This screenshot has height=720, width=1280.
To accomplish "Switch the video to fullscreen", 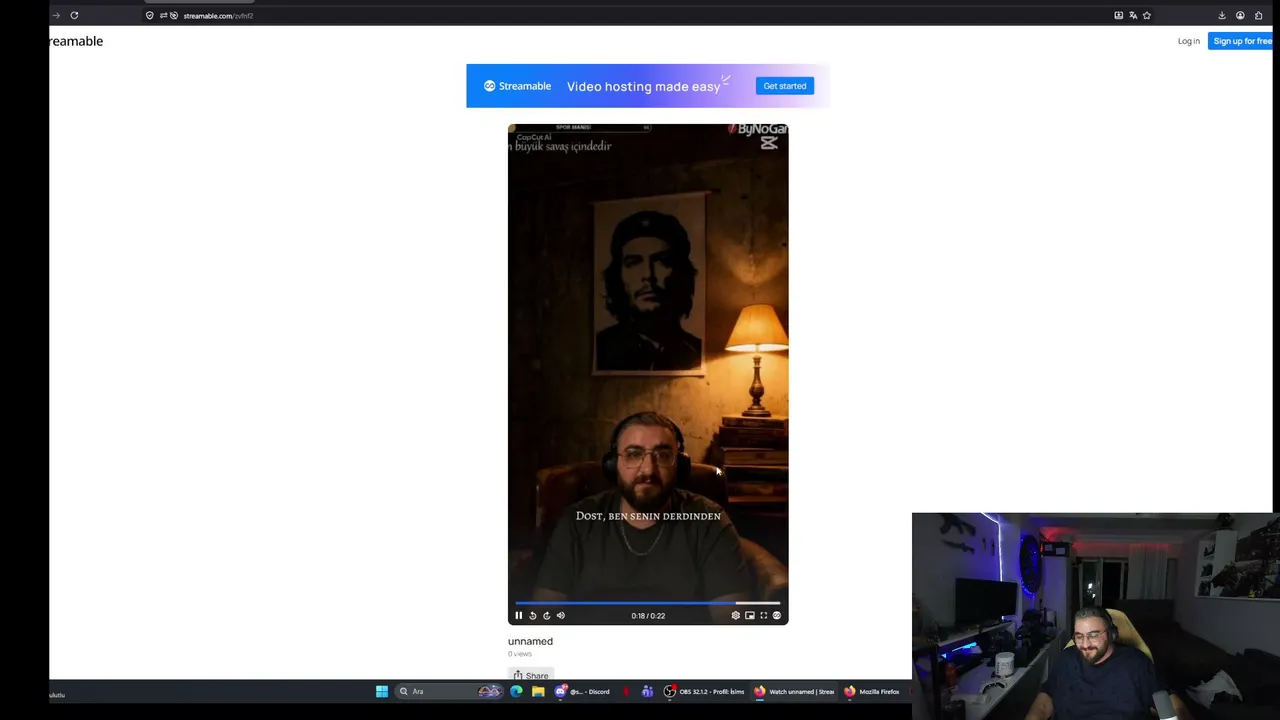I will pos(763,616).
